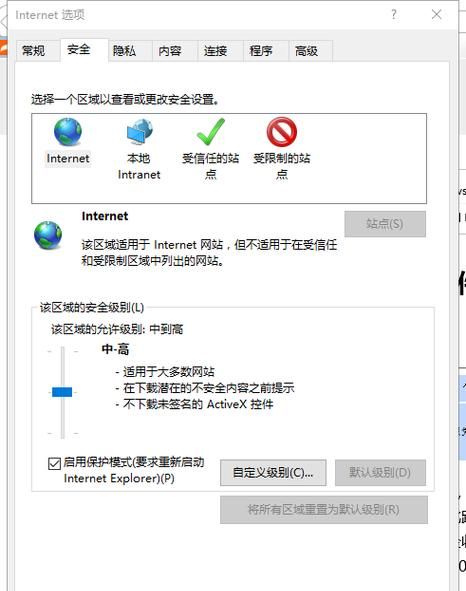This screenshot has width=466, height=591.
Task: Select the Internet zone globe icon
Action: 68,132
